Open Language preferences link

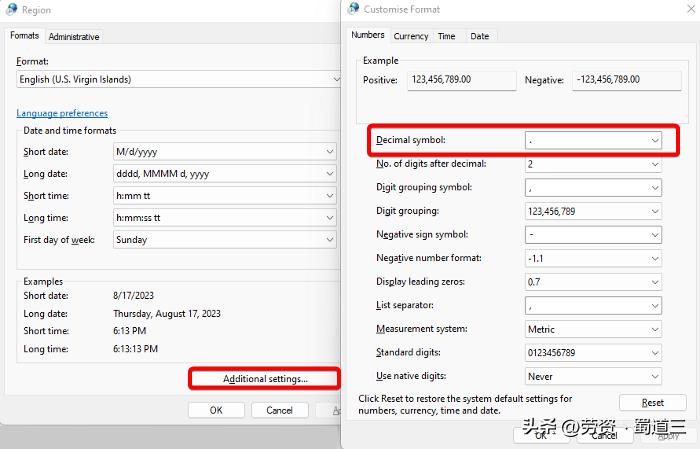click(62, 113)
